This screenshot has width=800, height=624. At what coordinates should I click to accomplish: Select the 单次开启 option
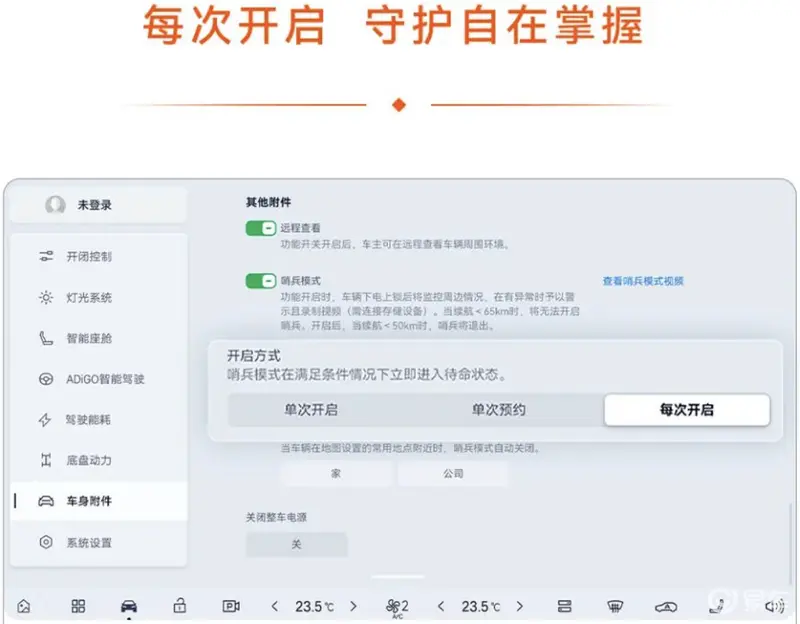(311, 410)
